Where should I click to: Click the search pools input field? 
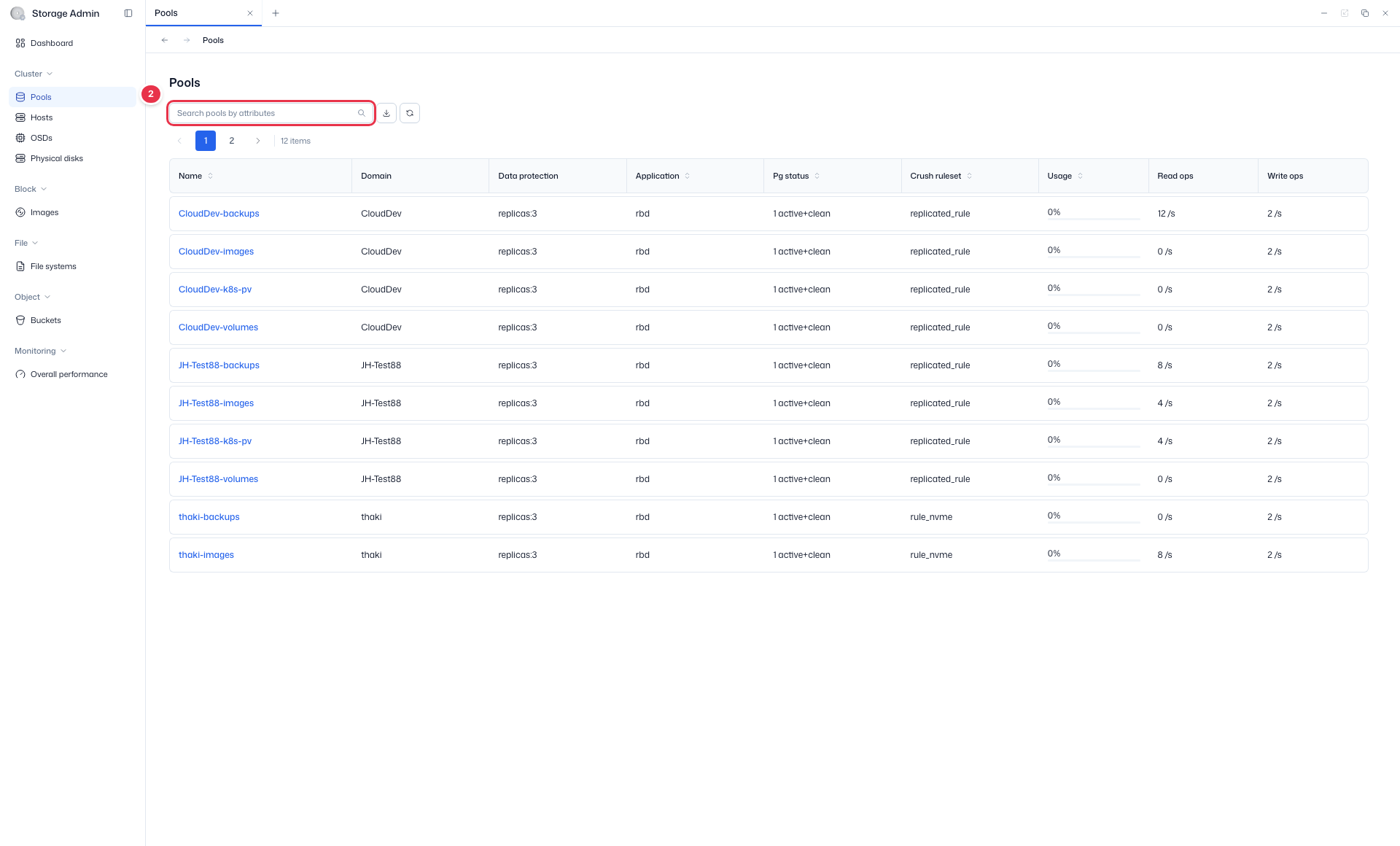point(271,113)
